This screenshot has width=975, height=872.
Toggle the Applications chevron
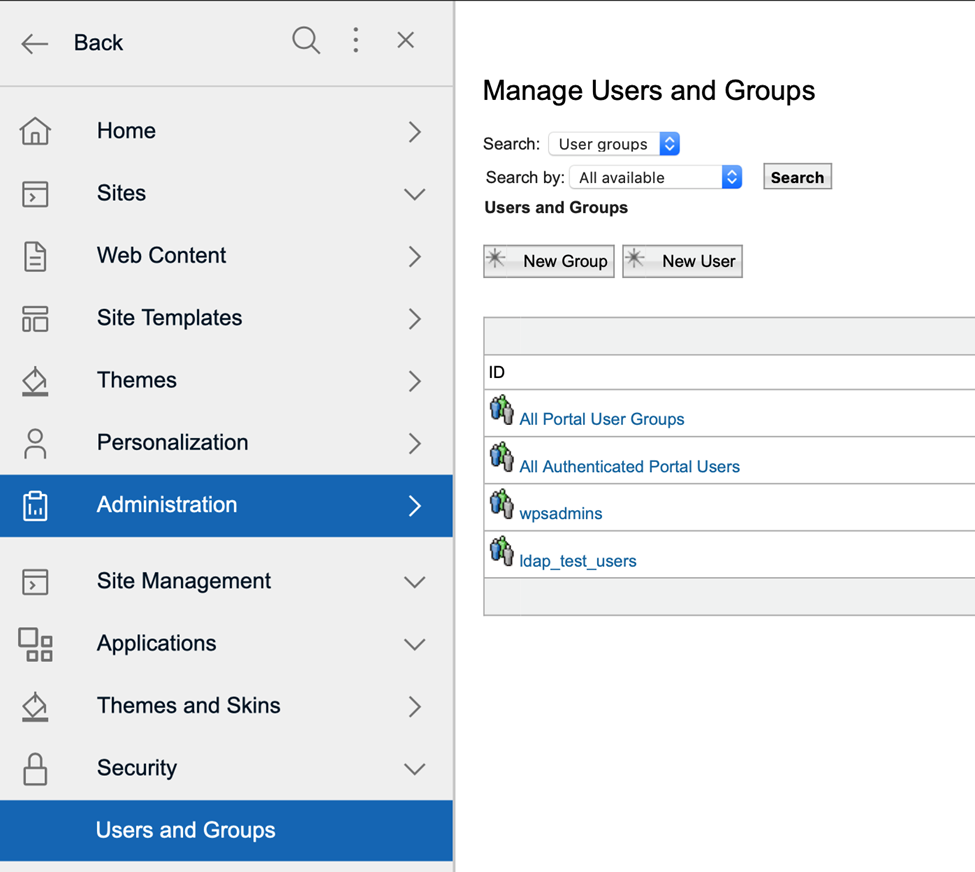pyautogui.click(x=415, y=644)
